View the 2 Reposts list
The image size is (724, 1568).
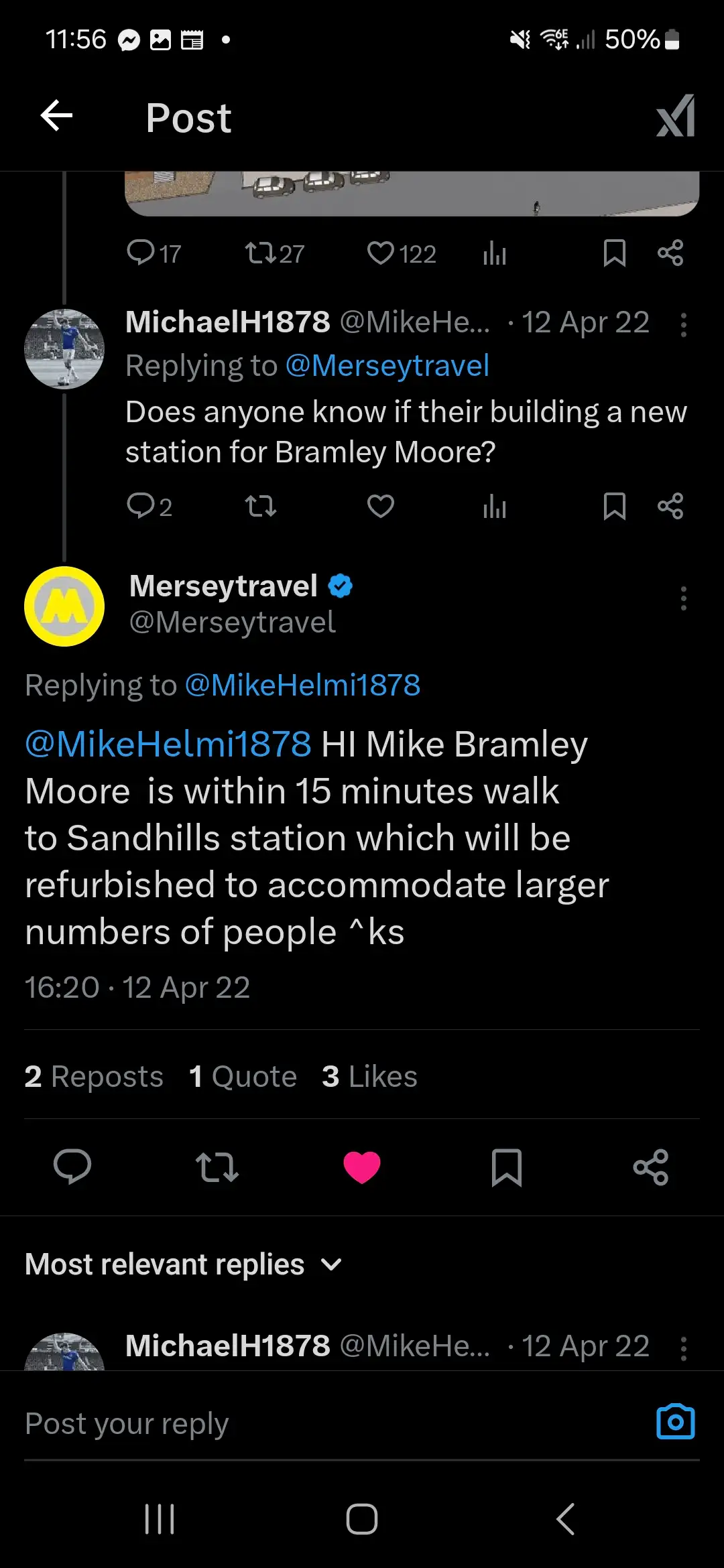point(94,1077)
